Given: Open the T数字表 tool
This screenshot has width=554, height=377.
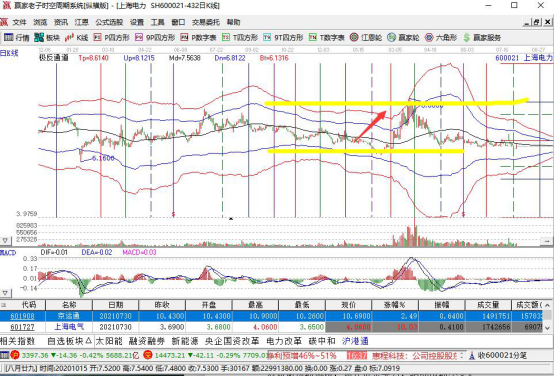Looking at the screenshot, I should pos(326,37).
